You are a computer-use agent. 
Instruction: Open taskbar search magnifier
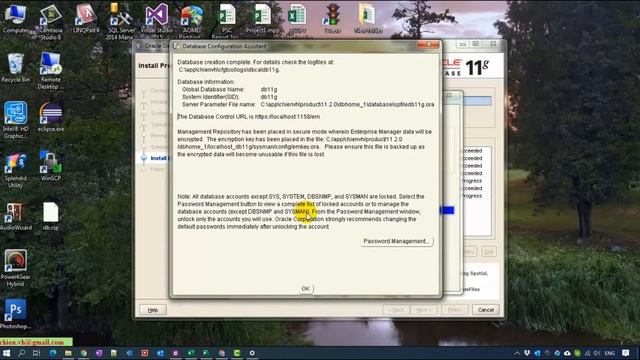[x=21, y=353]
